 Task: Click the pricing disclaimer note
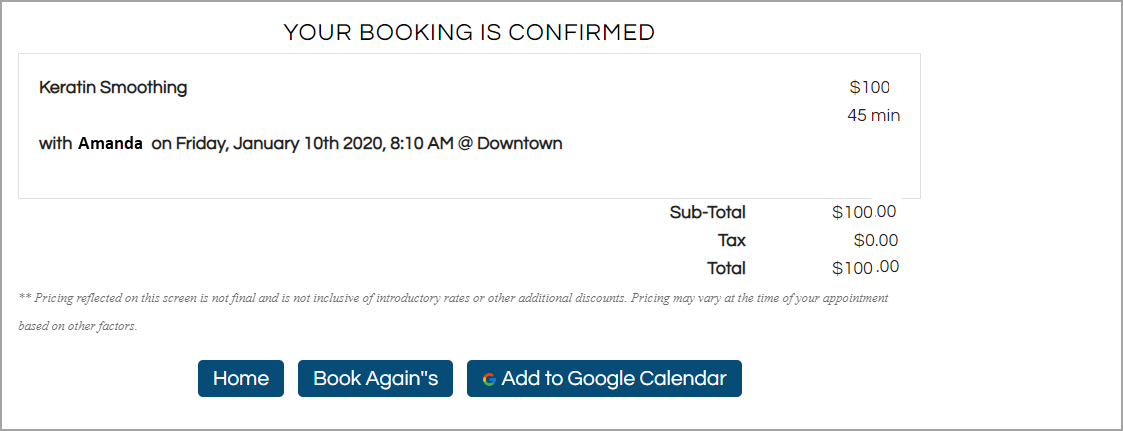[453, 312]
